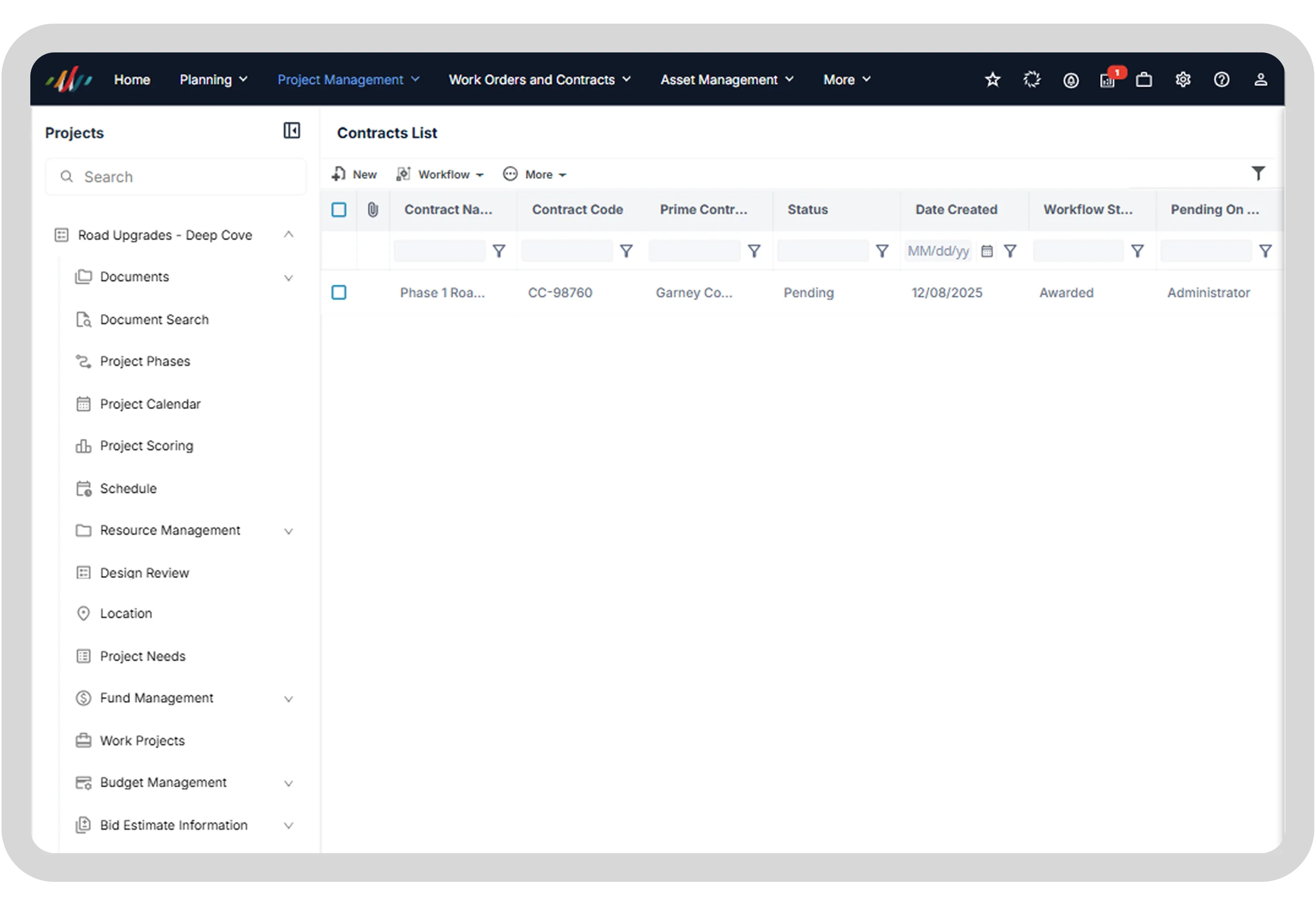Click the circular refresh icon in top bar

[1032, 80]
